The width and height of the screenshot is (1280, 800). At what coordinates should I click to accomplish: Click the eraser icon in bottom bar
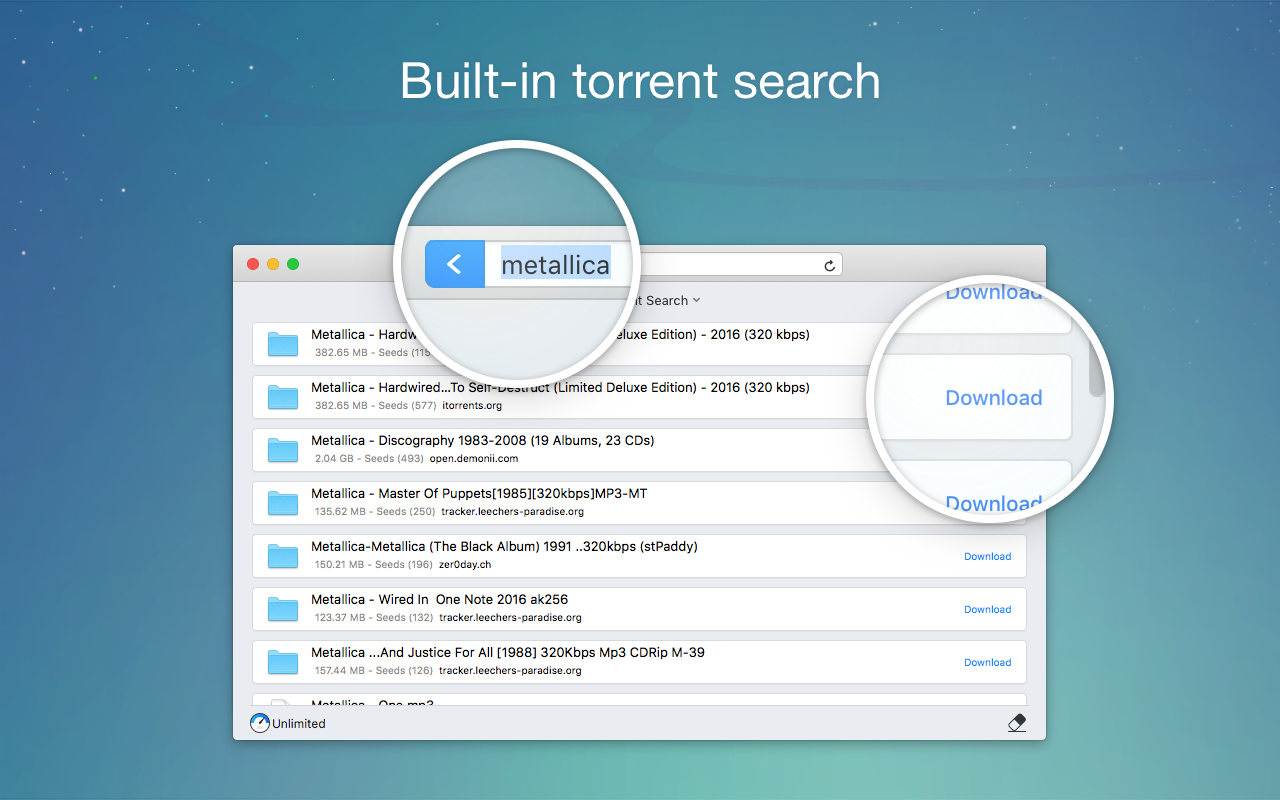coord(1017,723)
